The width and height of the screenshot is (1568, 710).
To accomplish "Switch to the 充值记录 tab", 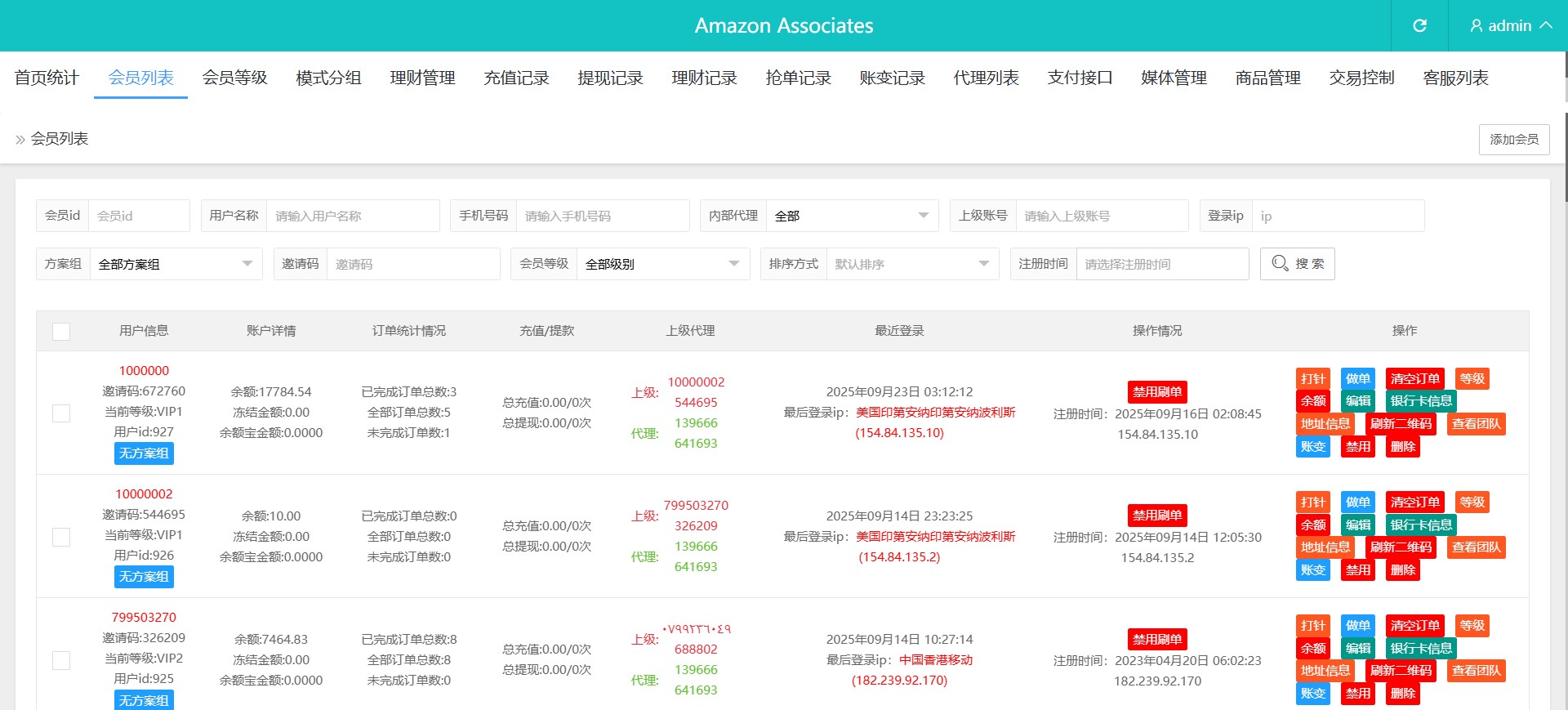I will pyautogui.click(x=516, y=78).
